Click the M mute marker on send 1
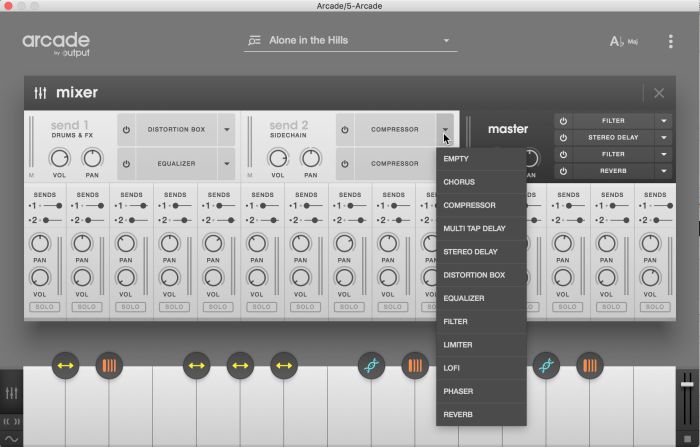 tap(31, 175)
